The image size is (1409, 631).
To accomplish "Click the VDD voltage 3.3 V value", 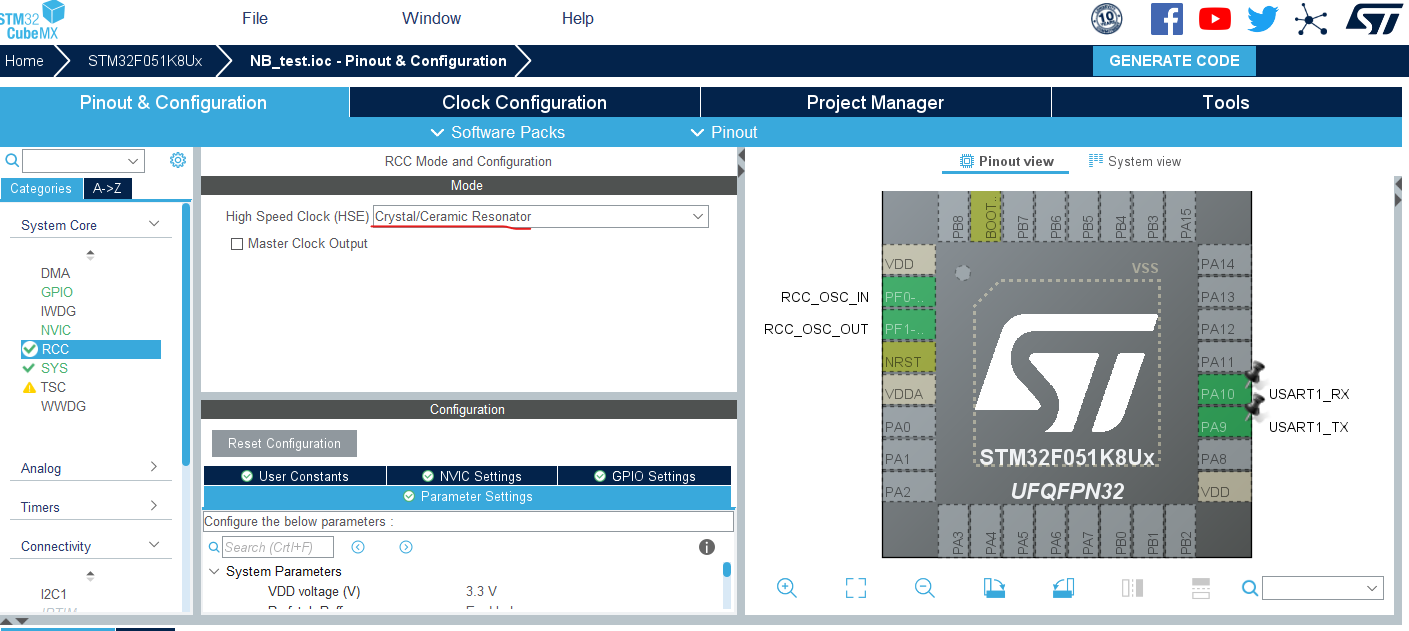I will 481,591.
